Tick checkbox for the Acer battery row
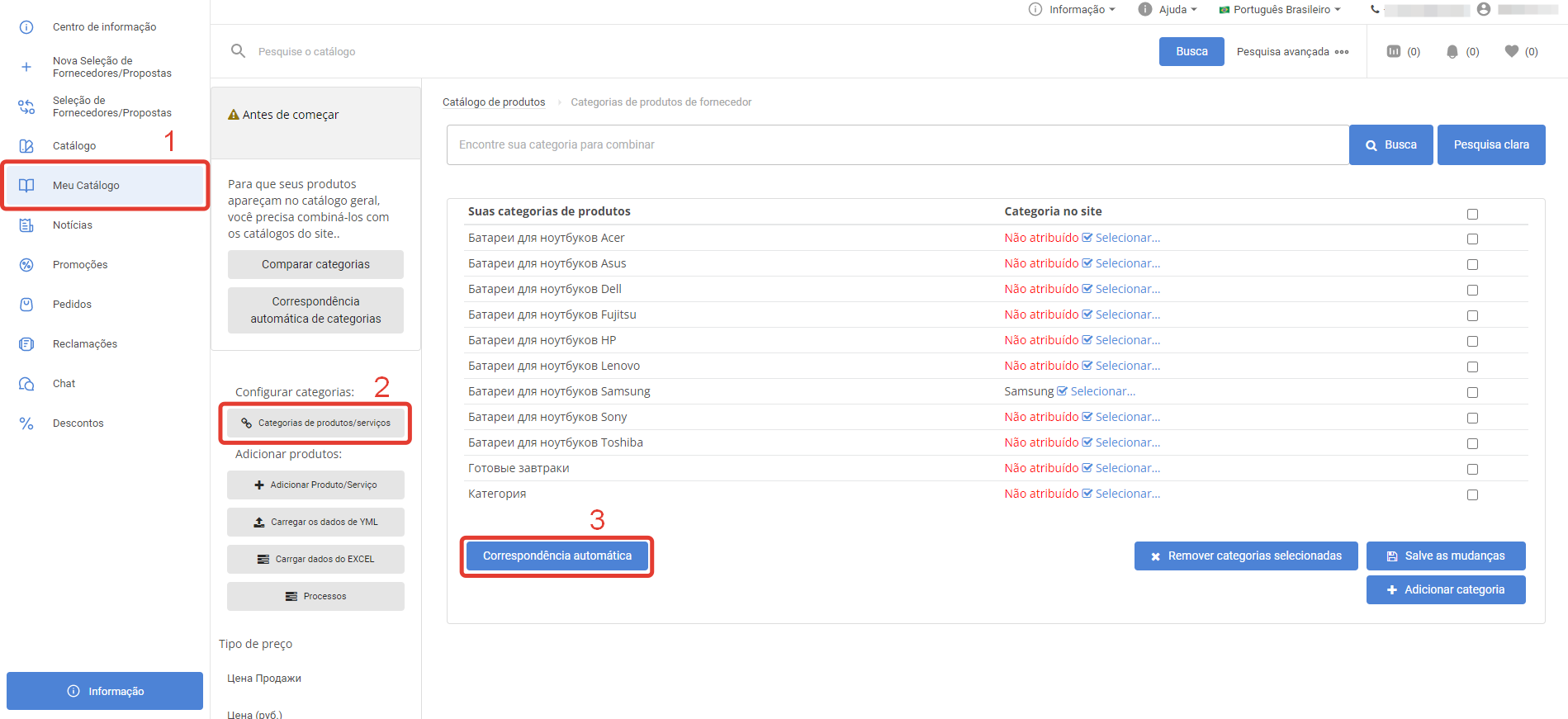 pyautogui.click(x=1472, y=239)
